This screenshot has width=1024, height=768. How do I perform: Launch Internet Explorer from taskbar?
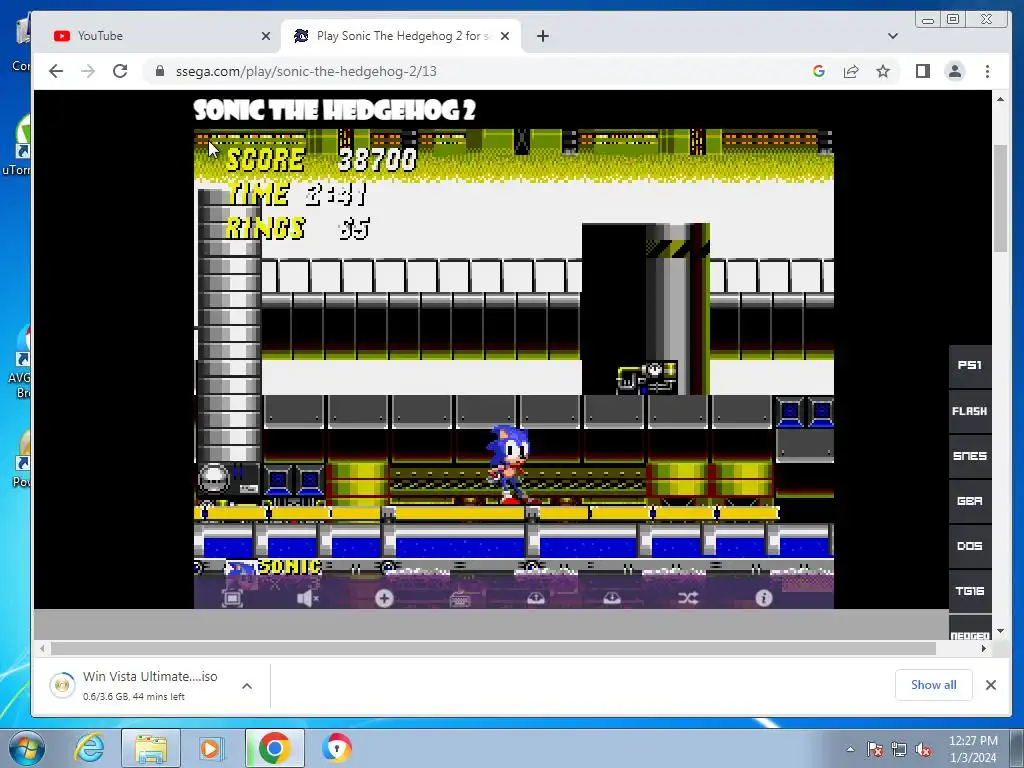pyautogui.click(x=89, y=748)
